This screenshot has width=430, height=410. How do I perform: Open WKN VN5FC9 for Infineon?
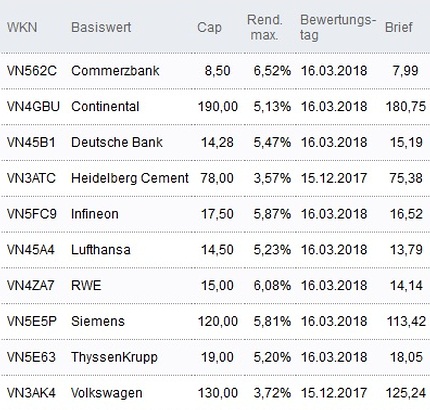point(32,214)
